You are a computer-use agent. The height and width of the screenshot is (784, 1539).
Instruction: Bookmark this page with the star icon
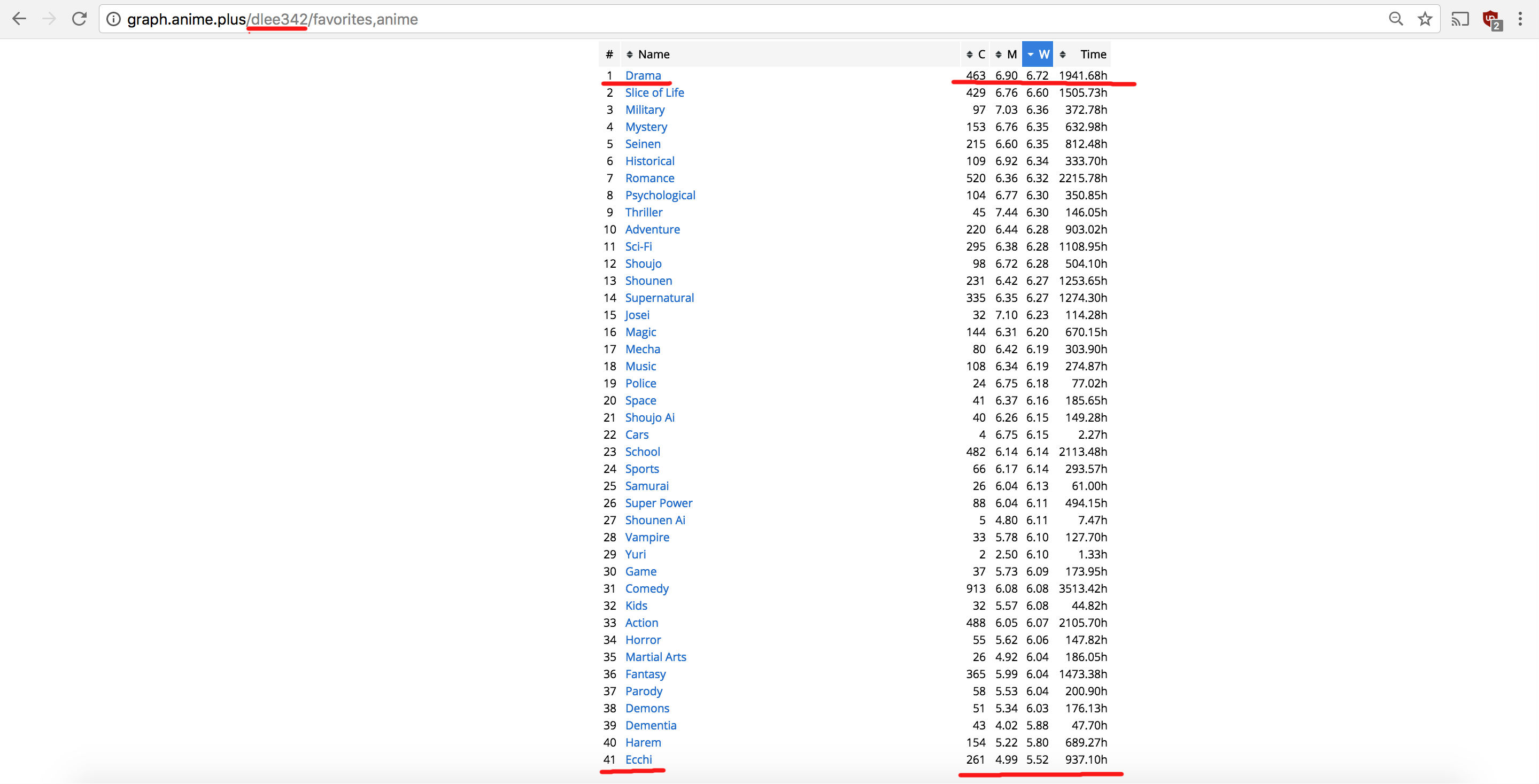1425,19
